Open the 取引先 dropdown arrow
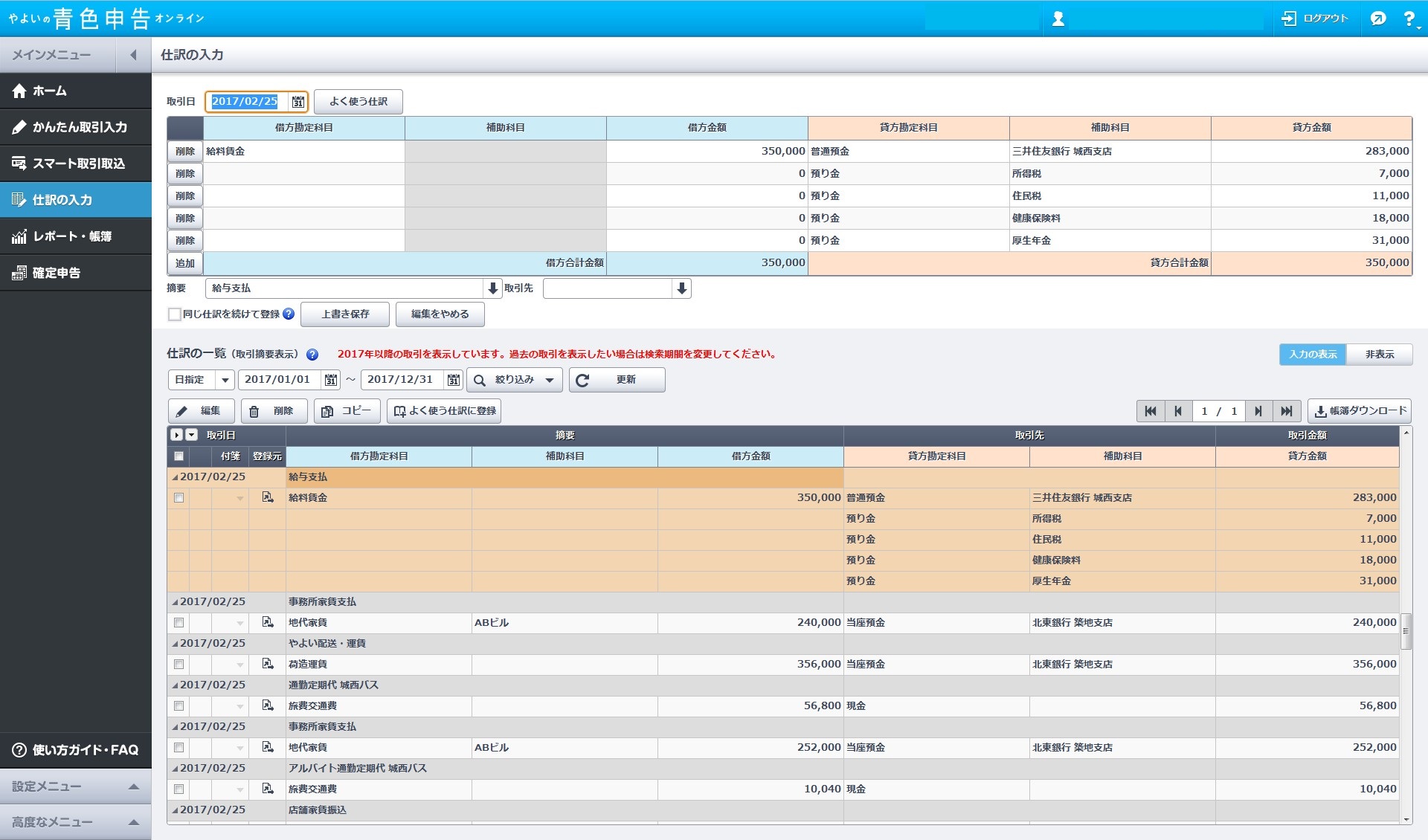Screen dimensions: 1428x840 (681, 288)
